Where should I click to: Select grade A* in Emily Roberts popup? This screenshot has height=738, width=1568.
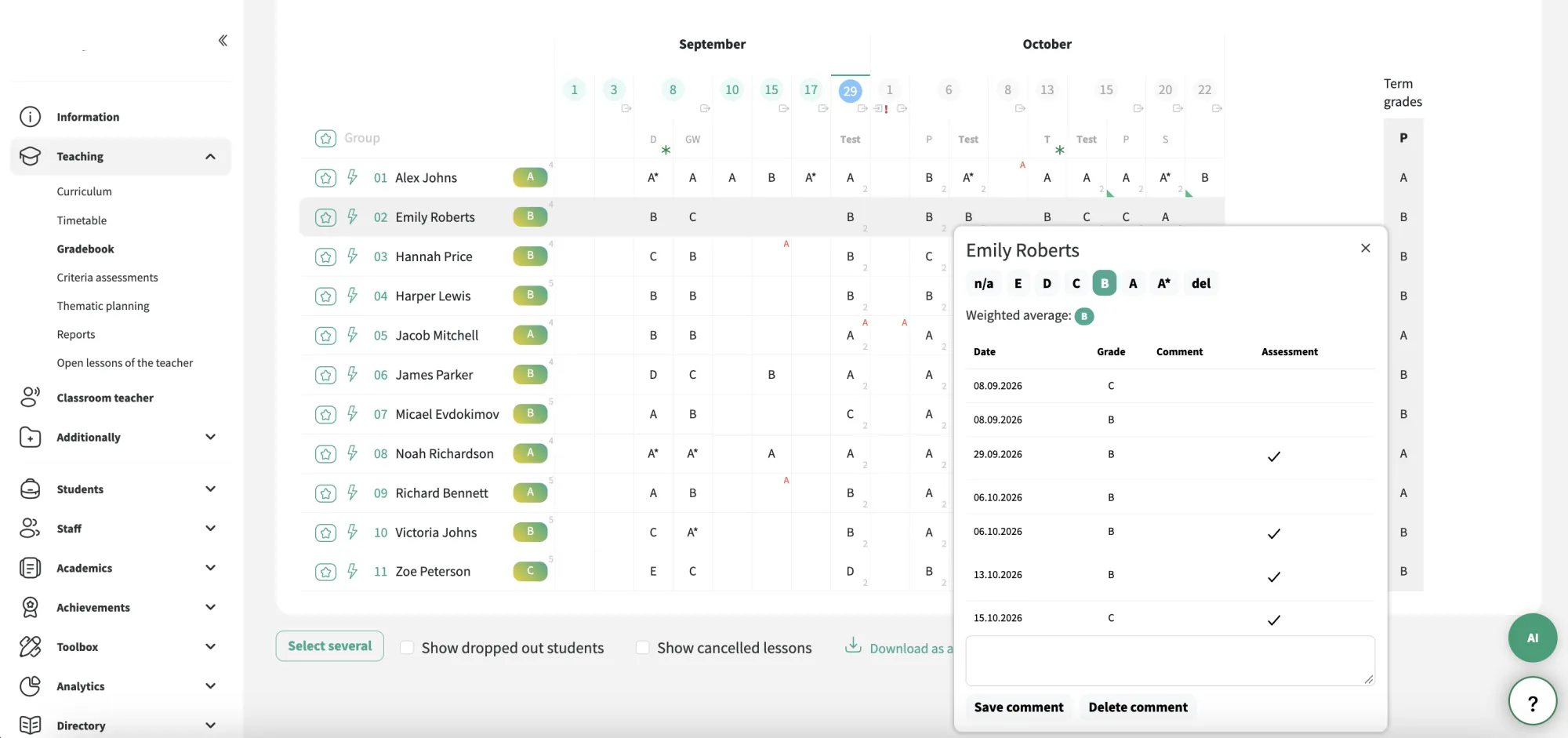tap(1163, 283)
